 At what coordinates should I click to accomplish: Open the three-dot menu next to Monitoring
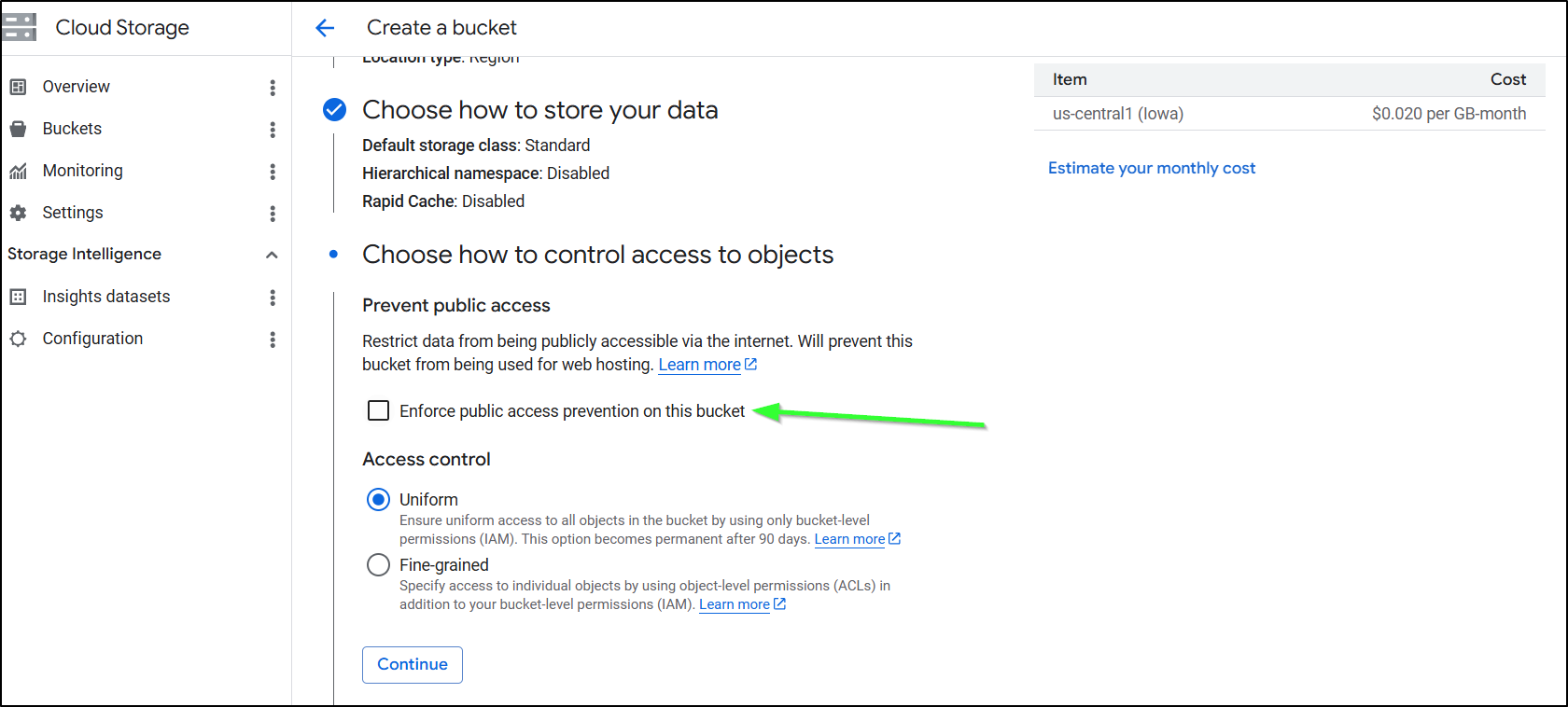273,172
